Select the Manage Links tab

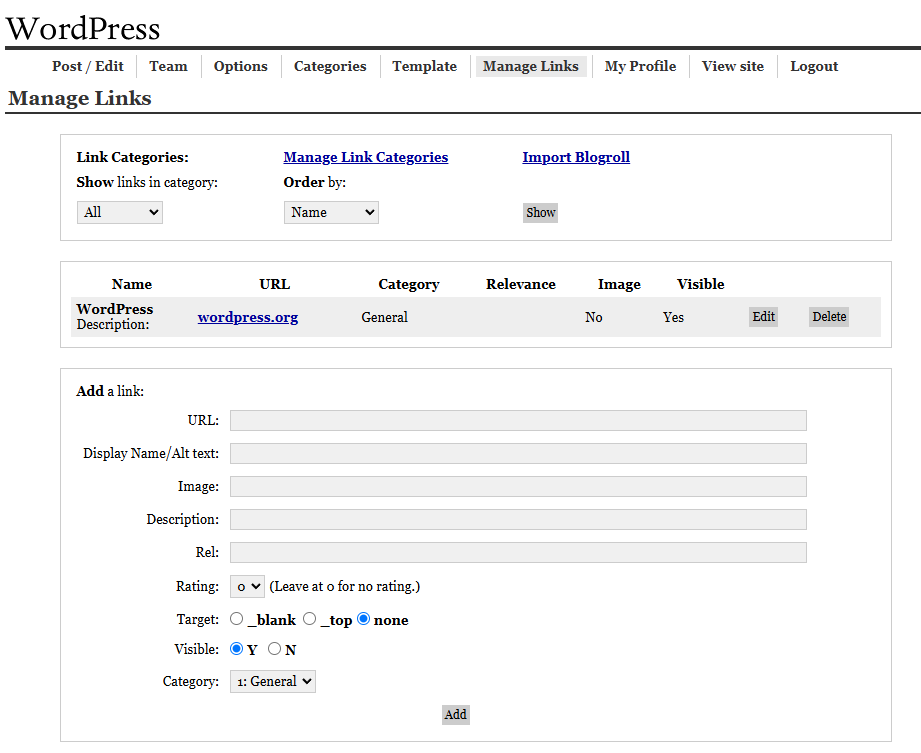pyautogui.click(x=531, y=66)
